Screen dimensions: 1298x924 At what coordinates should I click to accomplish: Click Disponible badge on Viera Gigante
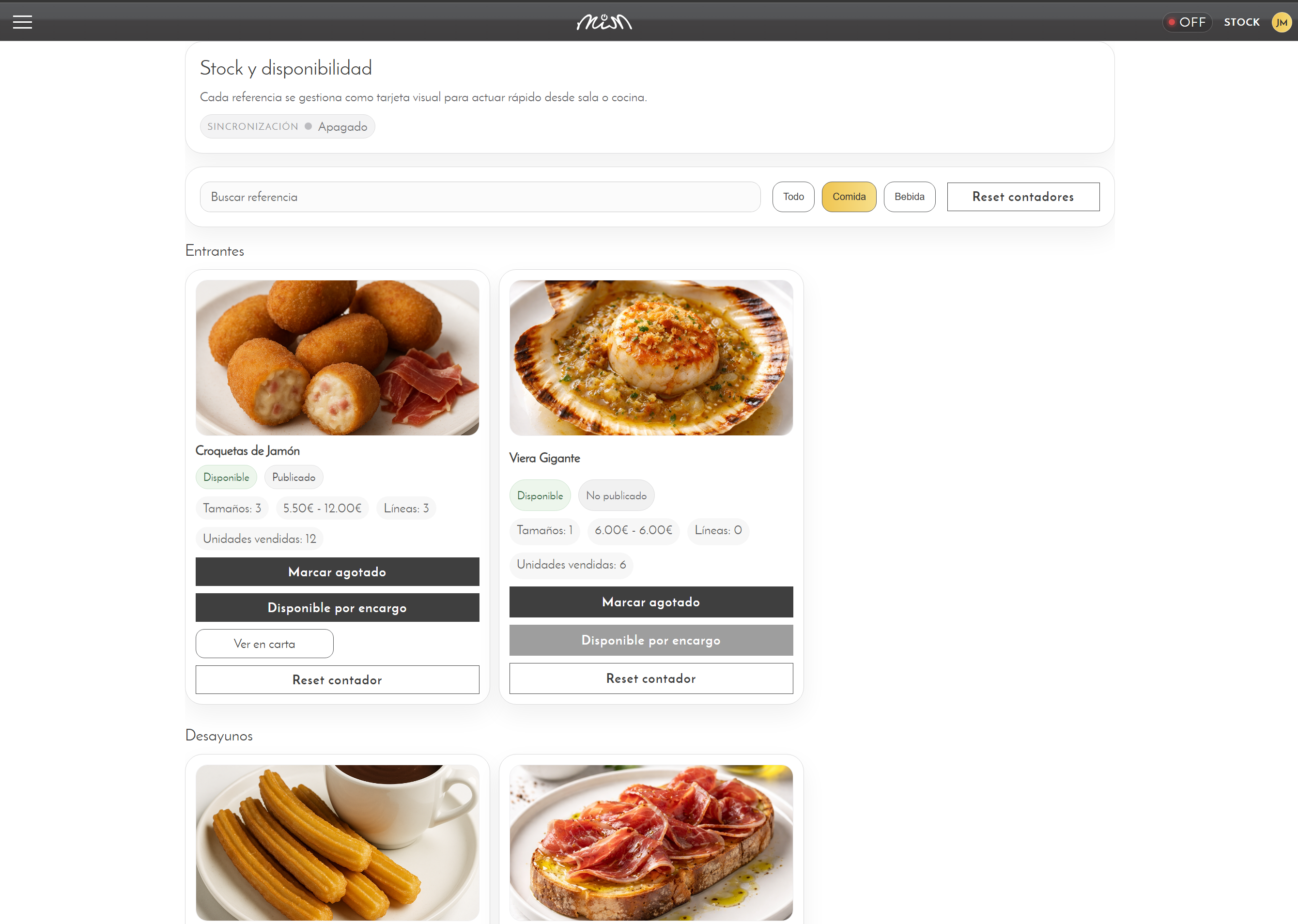coord(540,495)
